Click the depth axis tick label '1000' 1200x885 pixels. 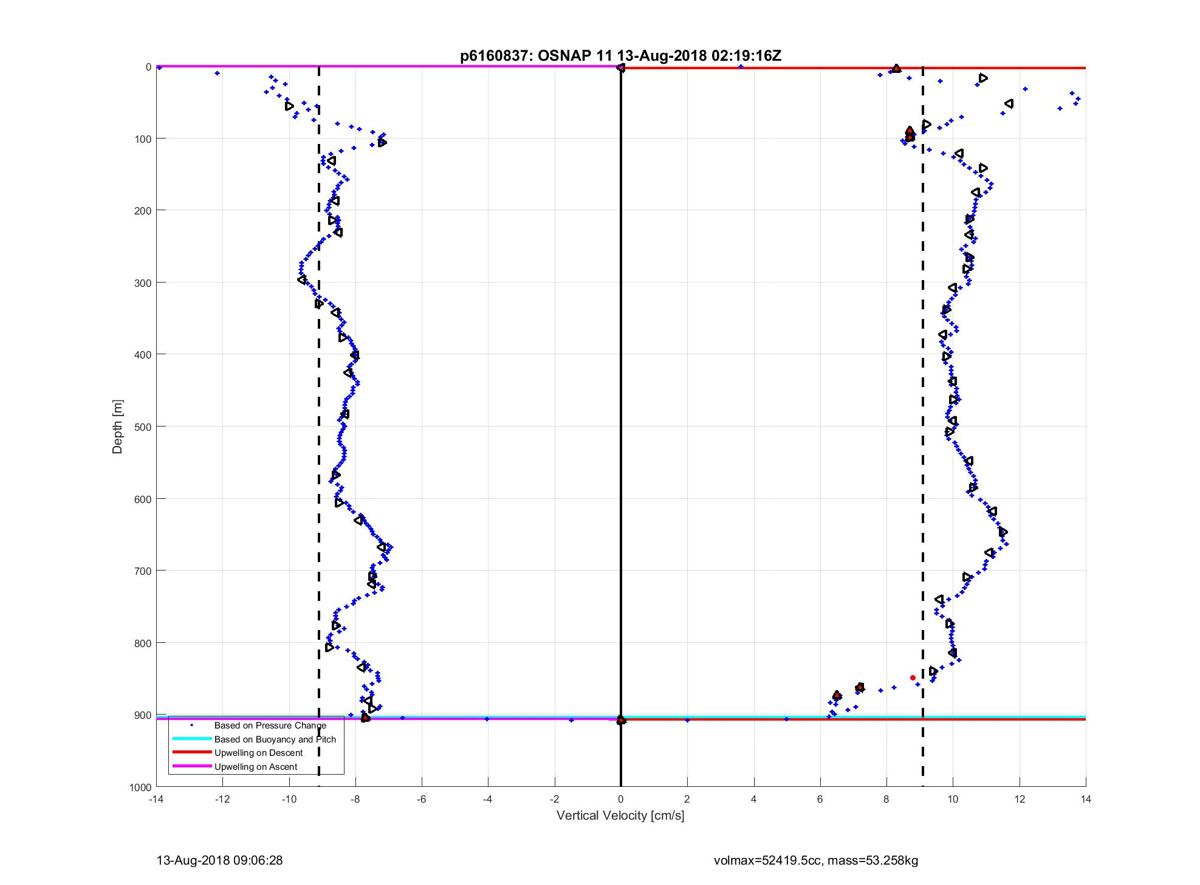tap(138, 787)
